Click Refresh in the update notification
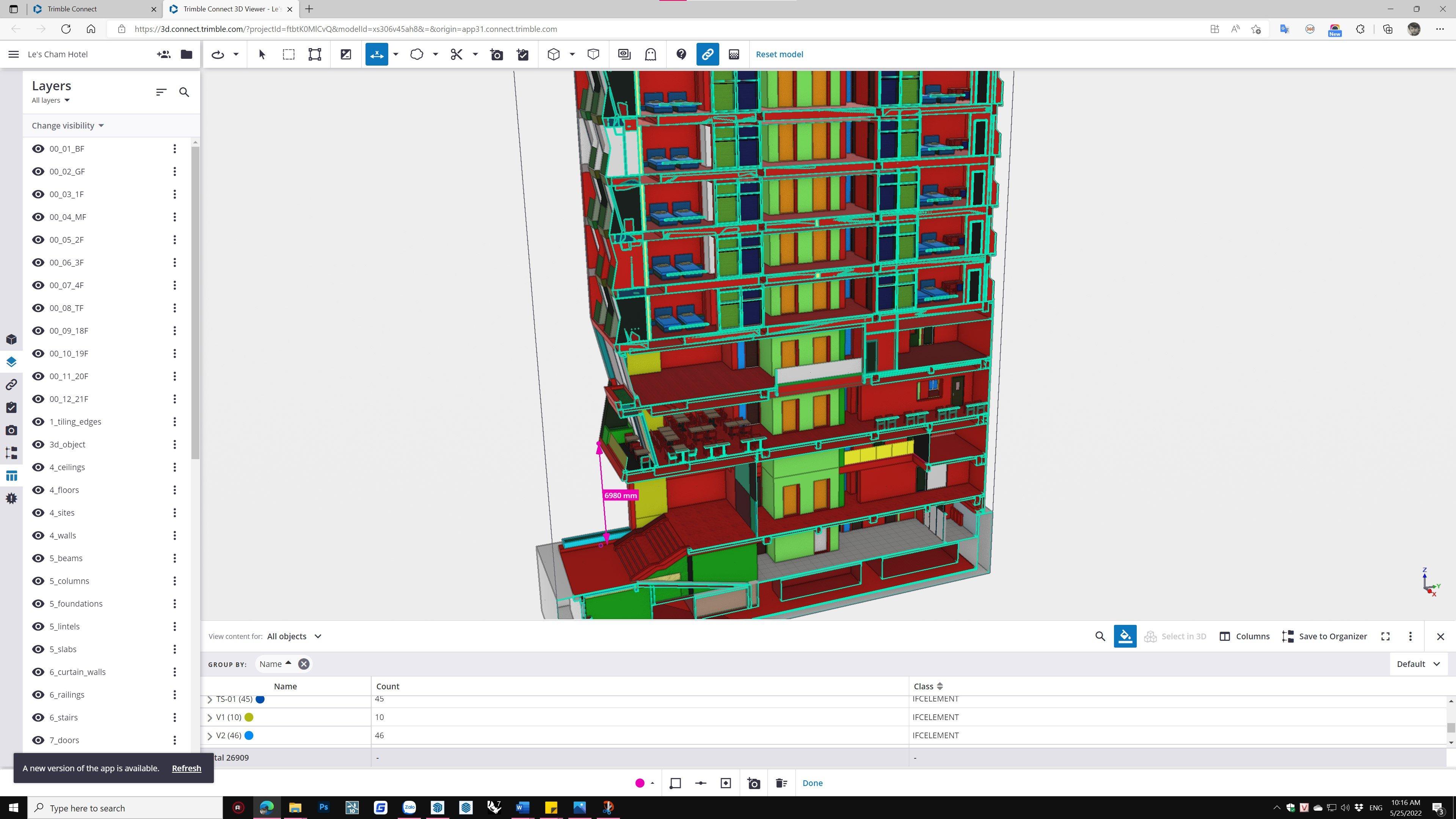 click(x=186, y=768)
